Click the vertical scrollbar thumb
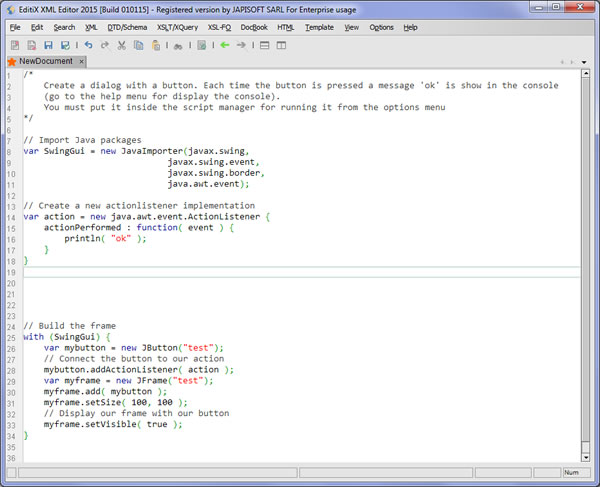600x487 pixels. pyautogui.click(x=585, y=260)
